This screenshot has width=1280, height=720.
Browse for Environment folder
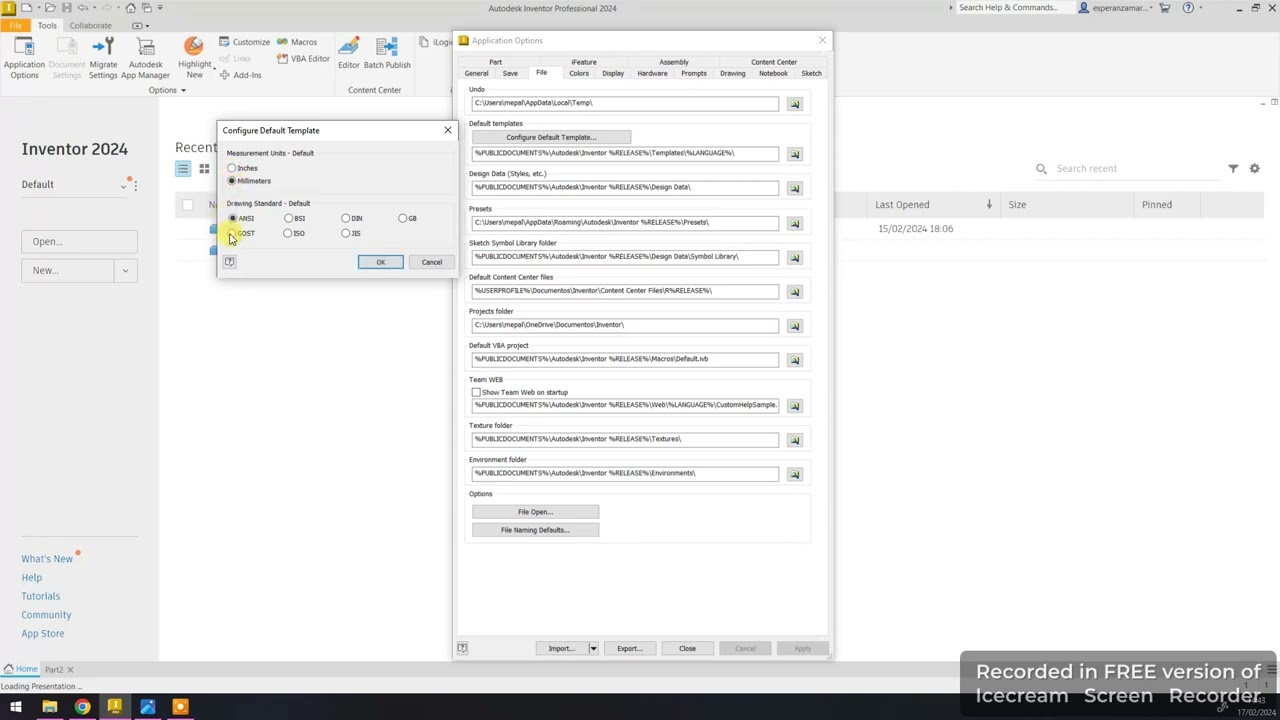pyautogui.click(x=794, y=473)
